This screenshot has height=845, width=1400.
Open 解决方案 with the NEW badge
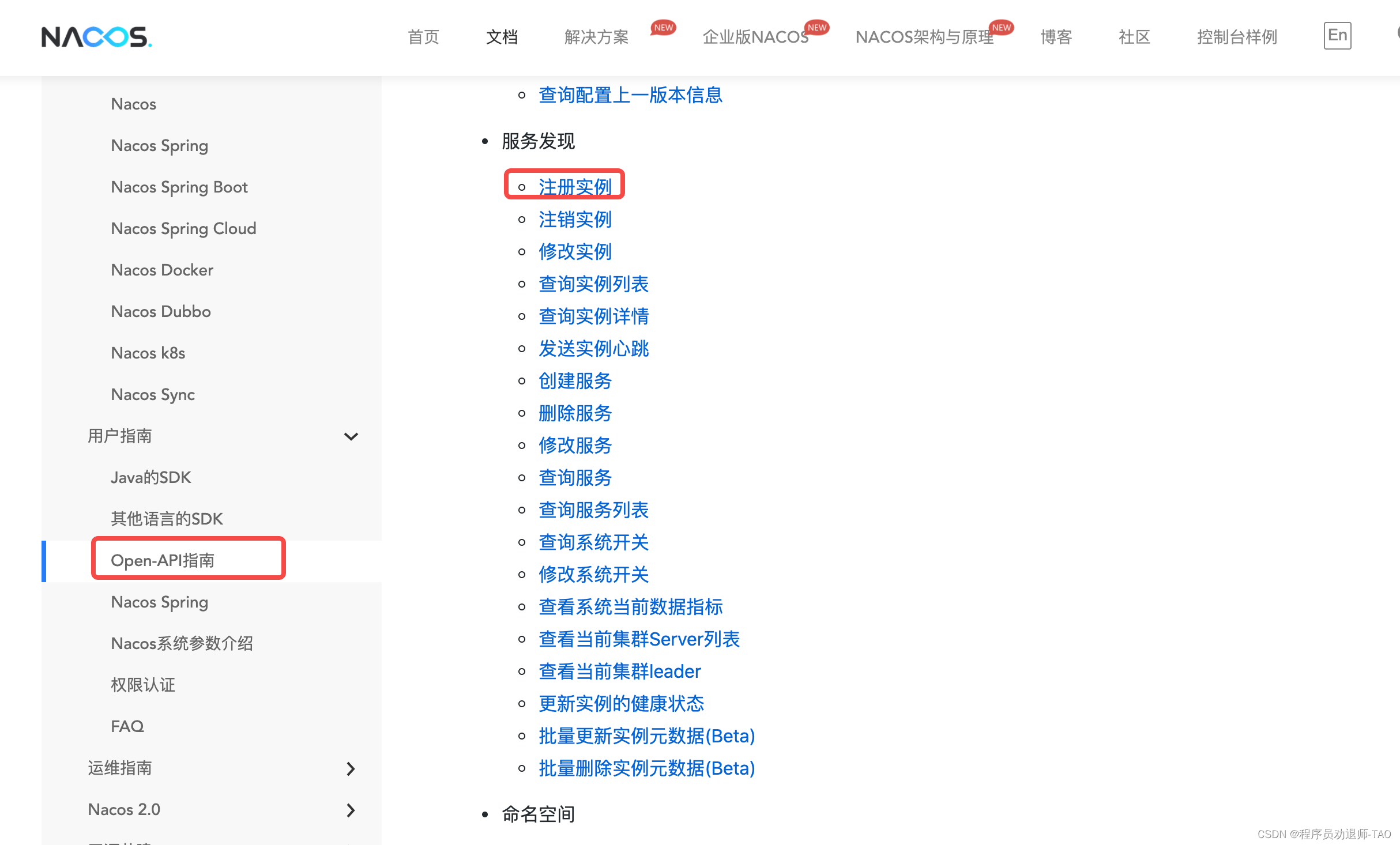596,37
